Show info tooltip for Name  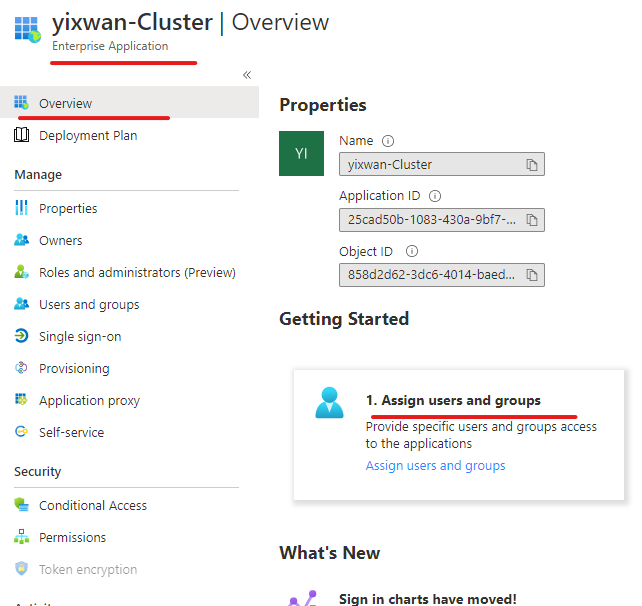click(x=388, y=141)
